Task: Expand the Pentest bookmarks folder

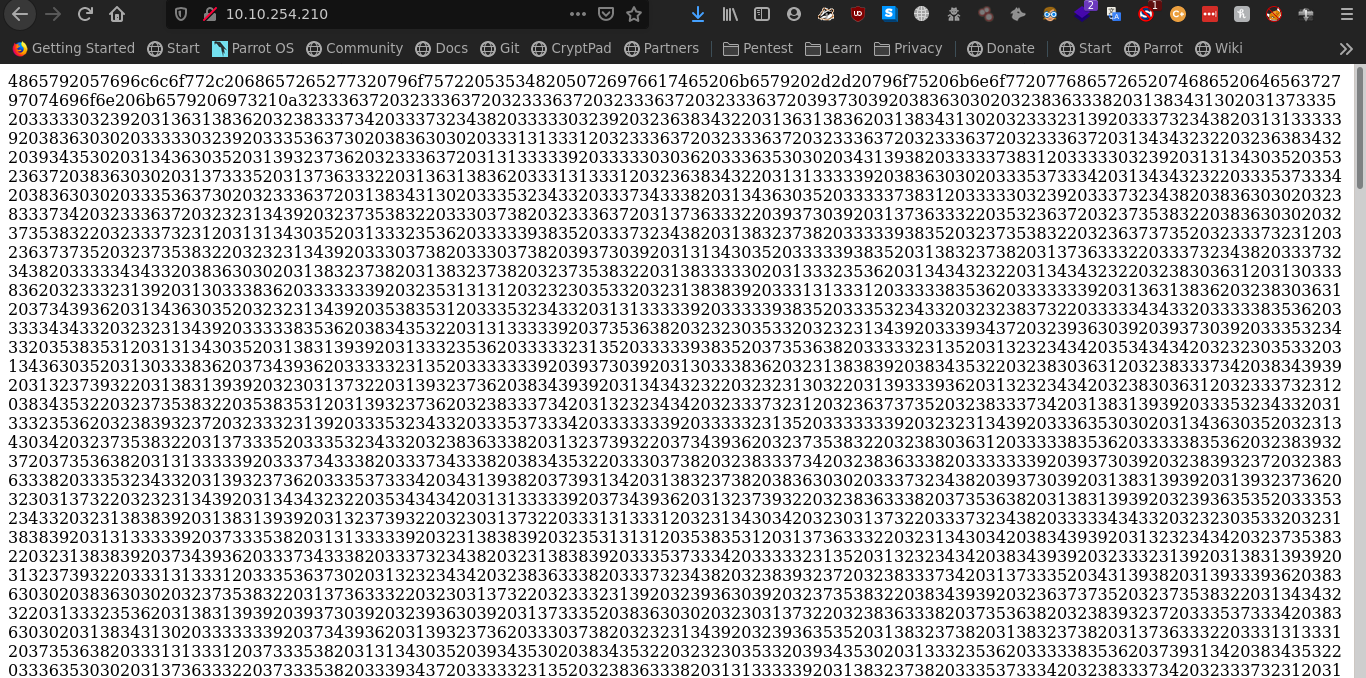Action: coord(757,48)
